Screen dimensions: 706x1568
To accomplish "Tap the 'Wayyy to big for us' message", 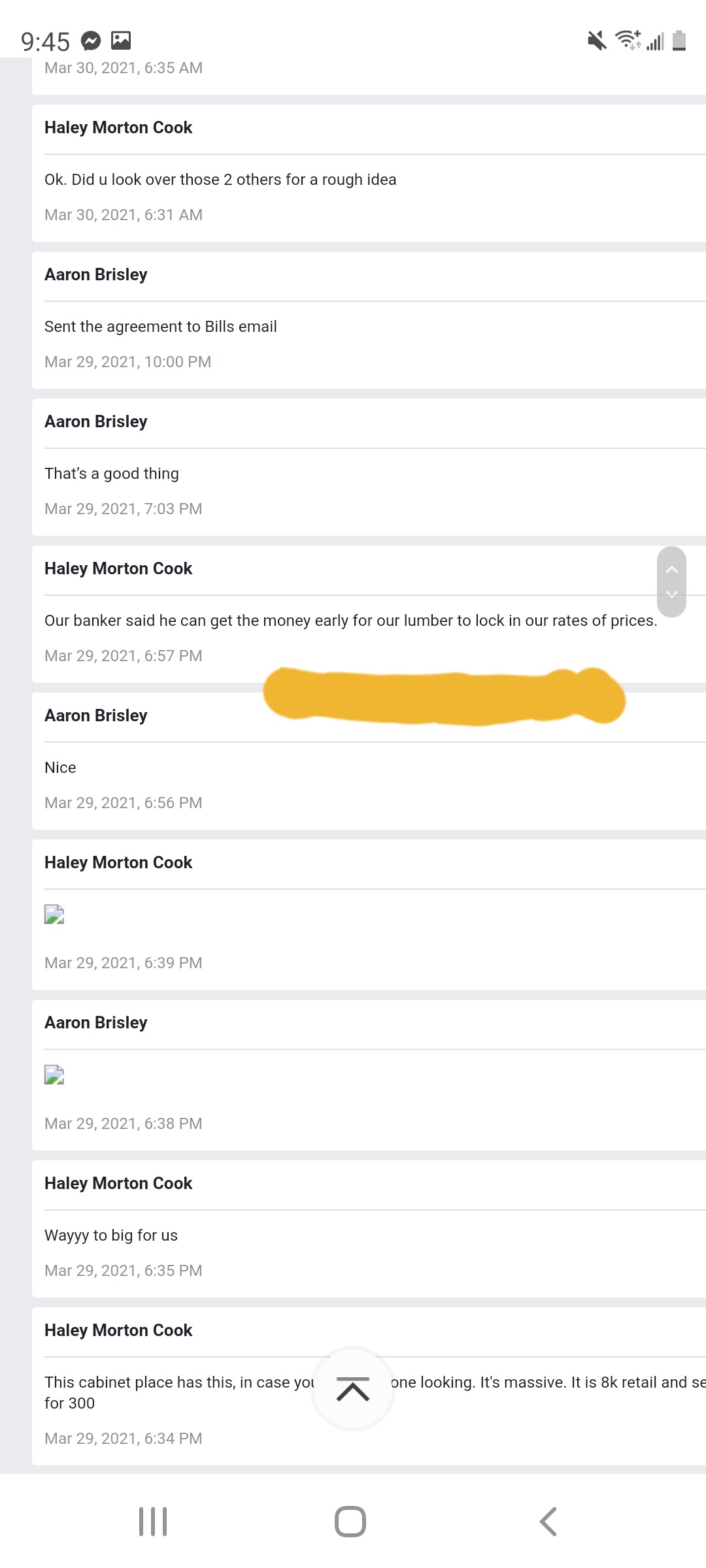I will [111, 1235].
